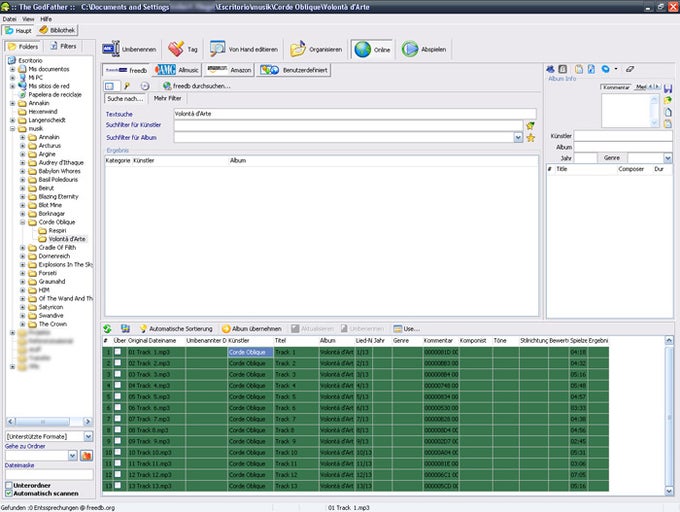Screen dimensions: 680x512
Task: Click the blue circle arrow icon in Album Info
Action: 605,69
